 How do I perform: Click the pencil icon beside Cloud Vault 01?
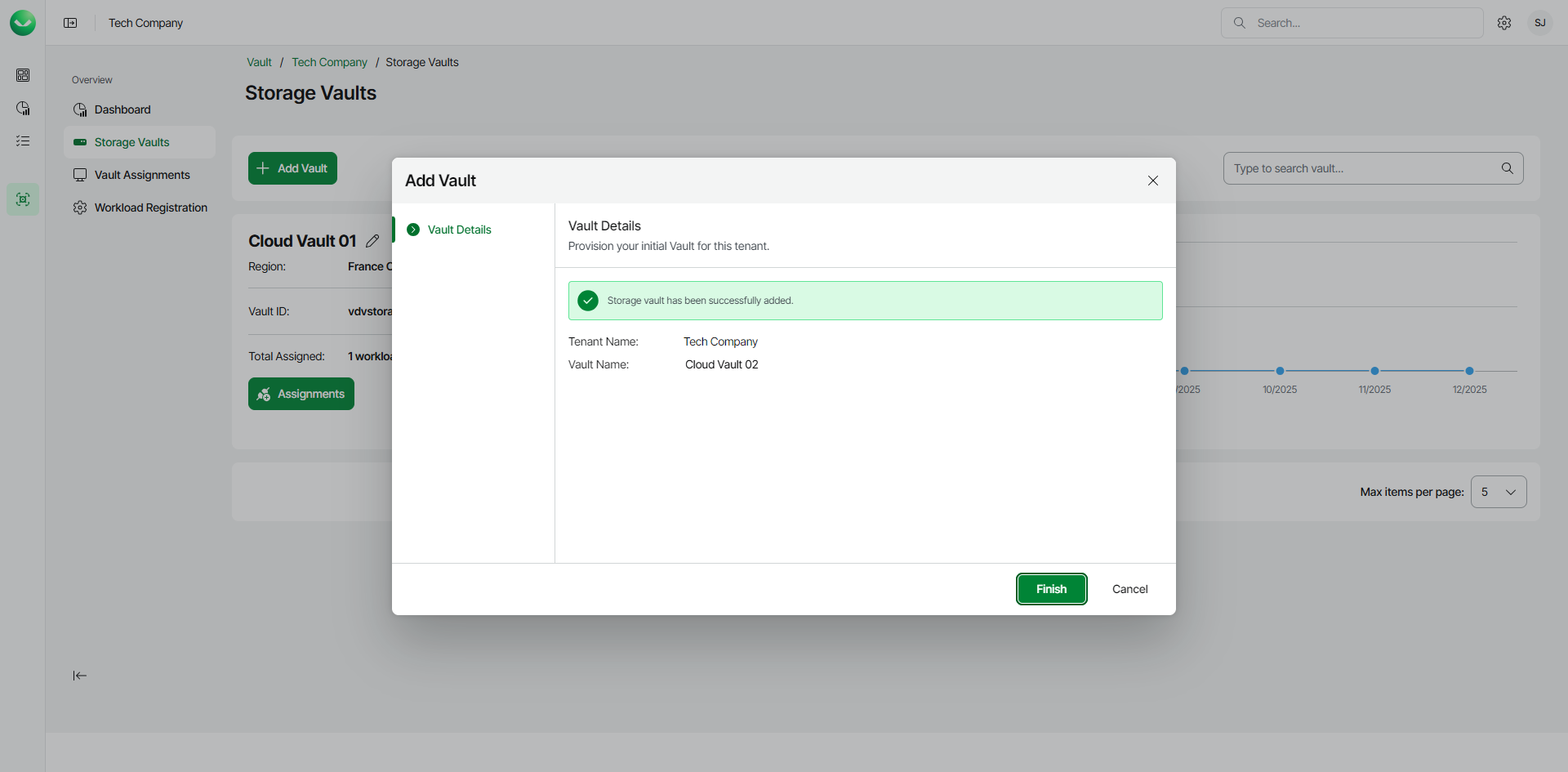click(x=372, y=241)
